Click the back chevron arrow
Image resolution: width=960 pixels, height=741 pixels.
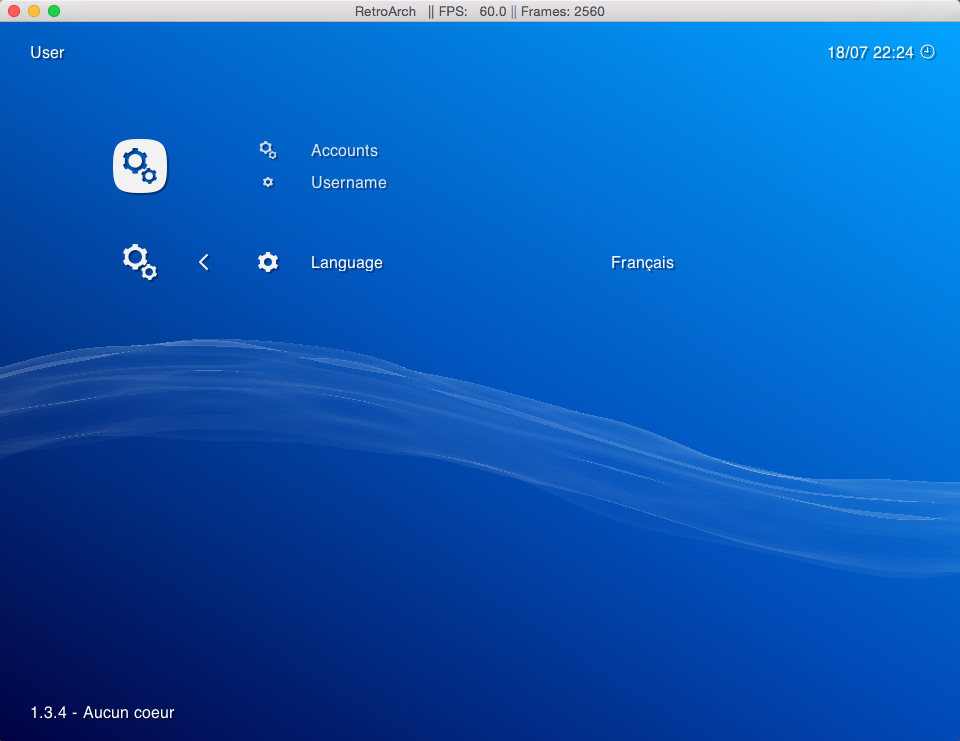[x=204, y=262]
